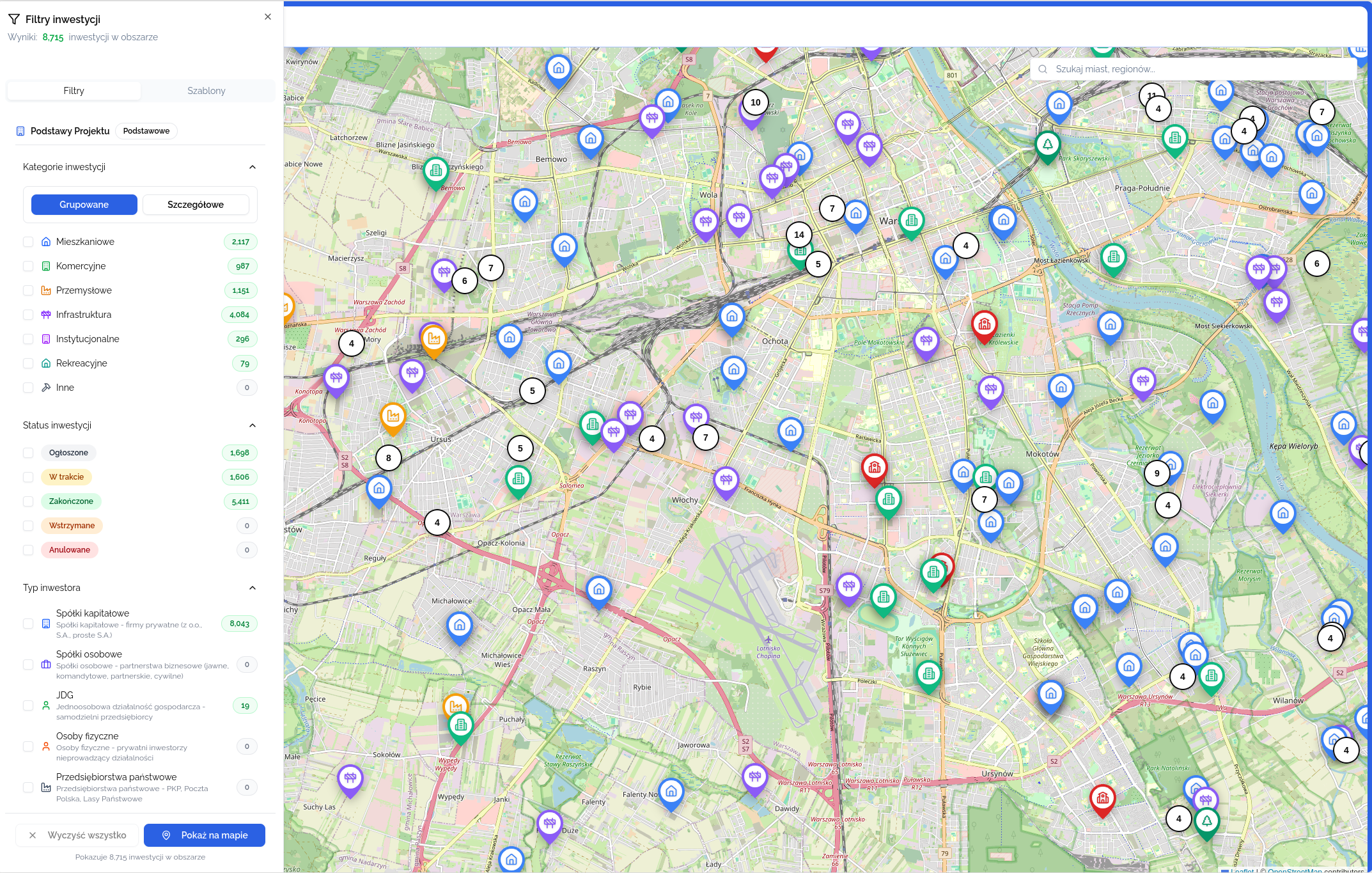Click the Rekreacyjne category icon
Screen dimensions: 1372x873
point(45,363)
